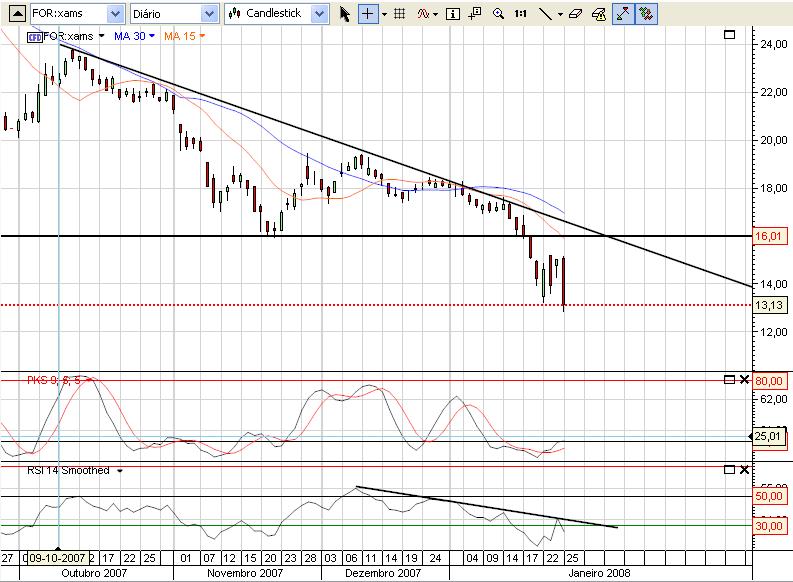Click the 80,00 overbought level label
Viewport: 793px width, 582px height.
click(769, 381)
